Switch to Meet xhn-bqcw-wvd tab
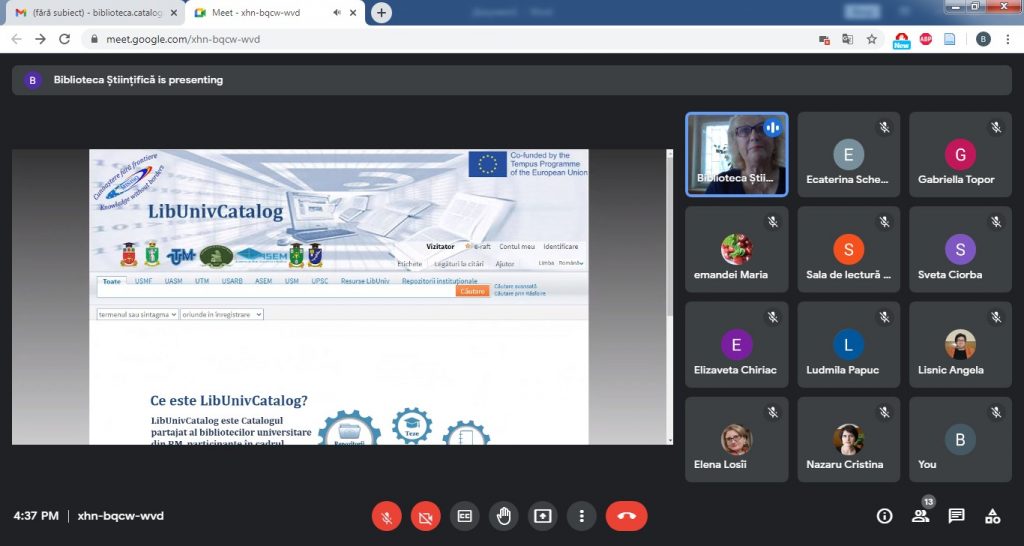Viewport: 1024px width, 546px height. pos(274,12)
